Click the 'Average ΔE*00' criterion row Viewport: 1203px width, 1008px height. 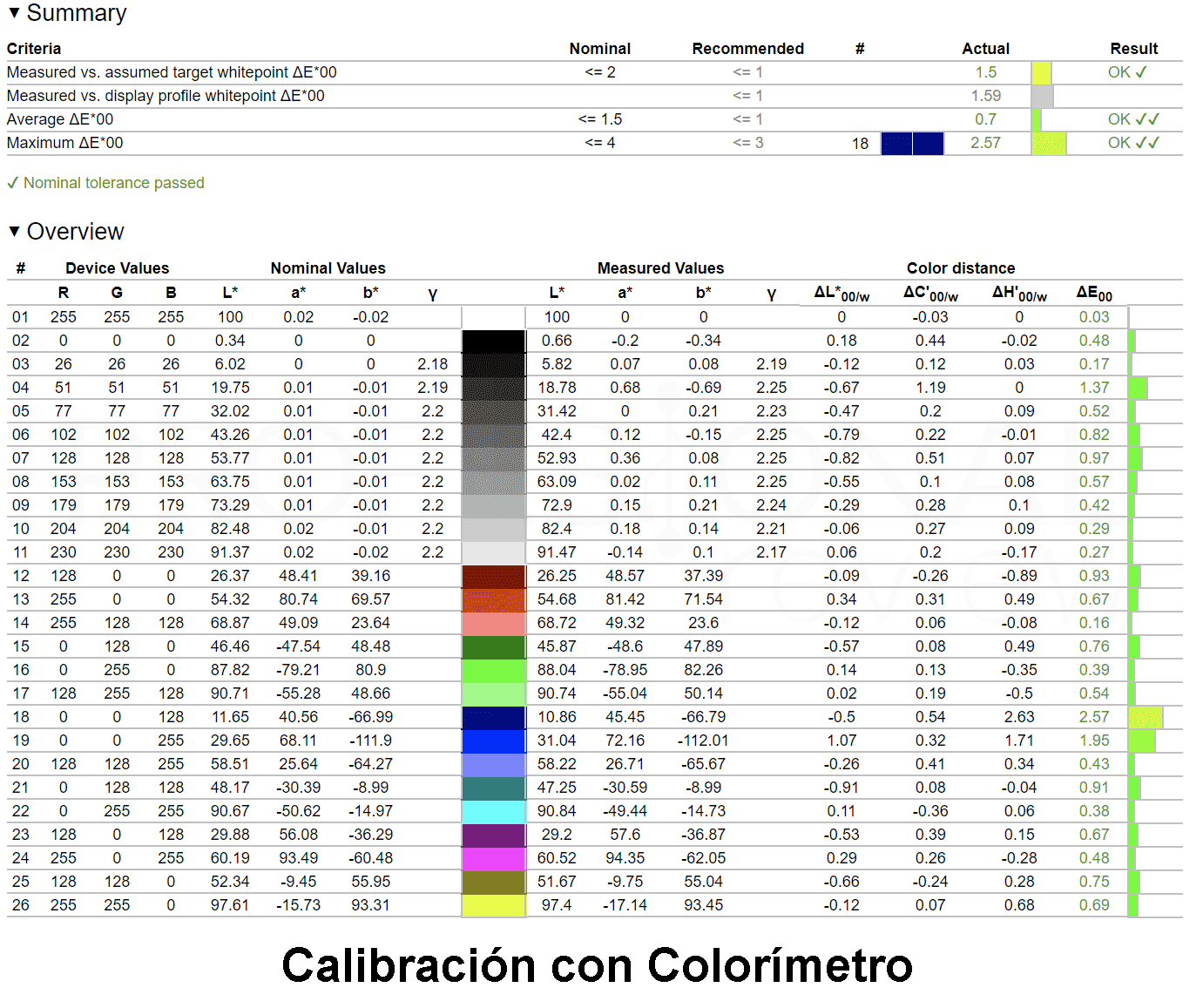point(595,119)
